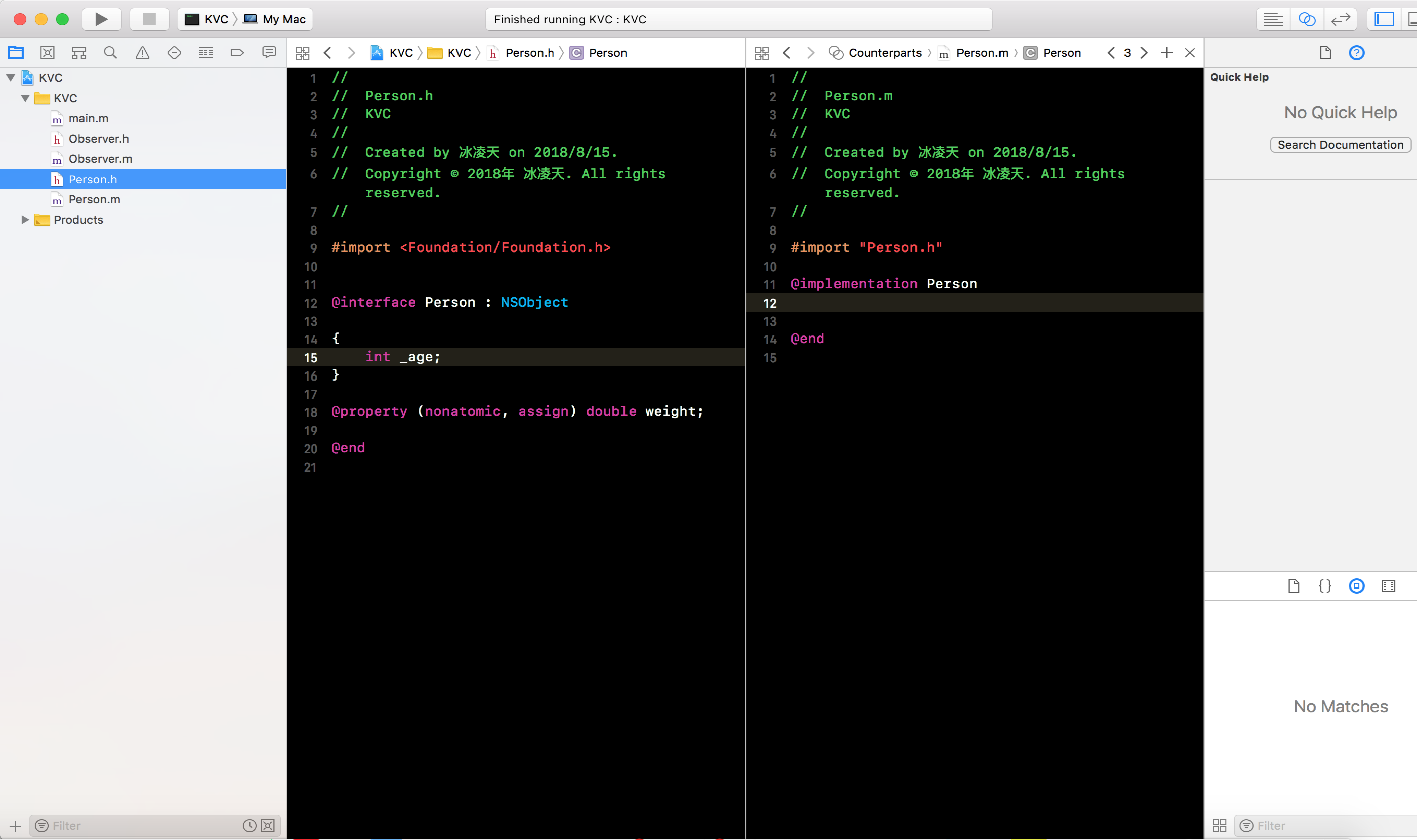Open the Source Control navigator

tap(48, 53)
